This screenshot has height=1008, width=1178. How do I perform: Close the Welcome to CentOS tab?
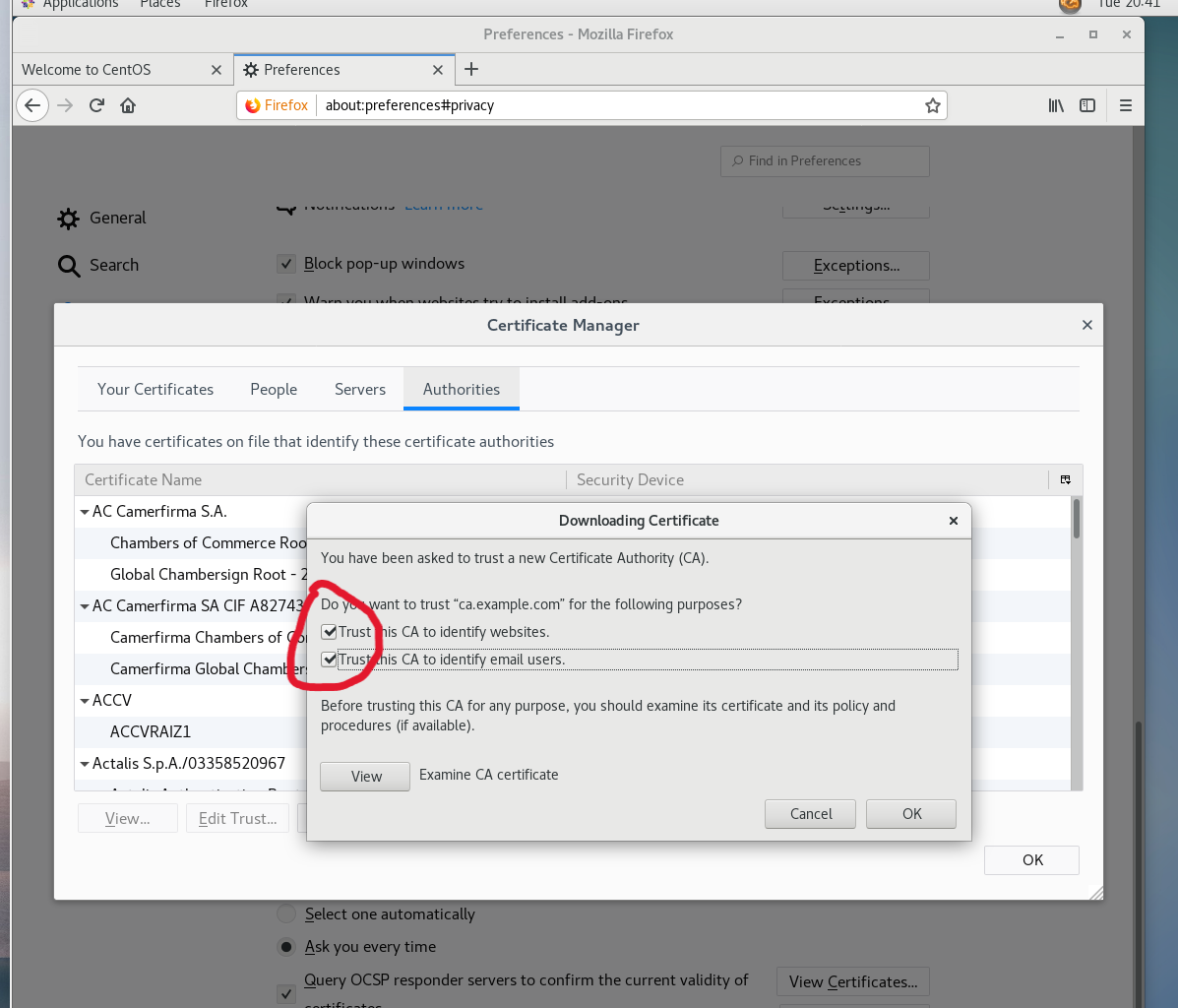point(217,70)
